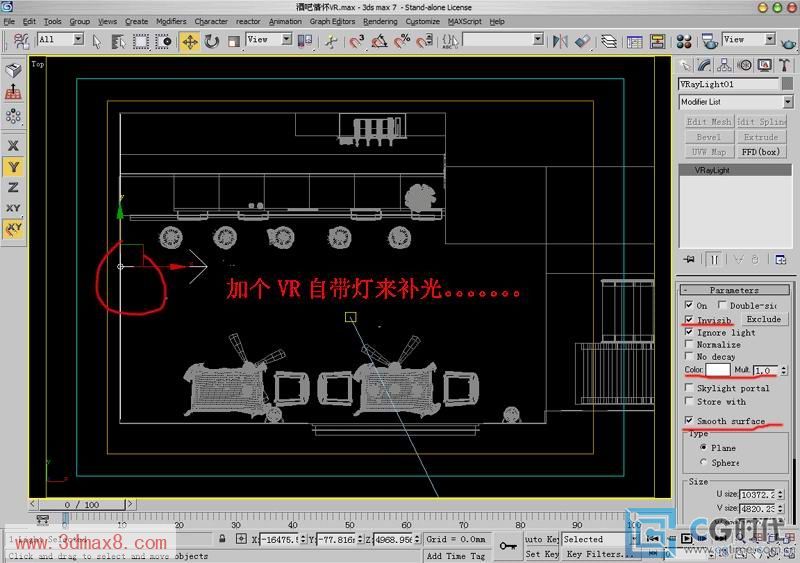
Task: Open Select by Name tool
Action: [x=118, y=41]
